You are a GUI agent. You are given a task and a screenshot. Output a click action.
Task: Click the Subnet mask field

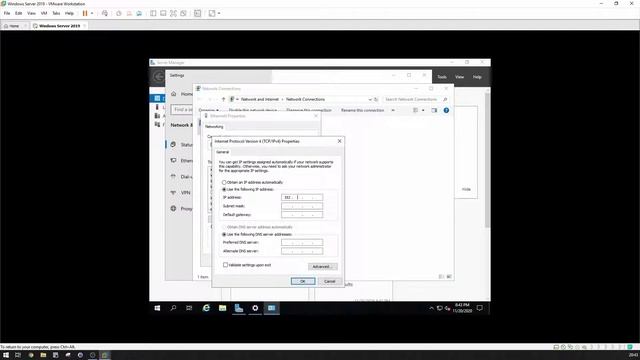coord(302,206)
